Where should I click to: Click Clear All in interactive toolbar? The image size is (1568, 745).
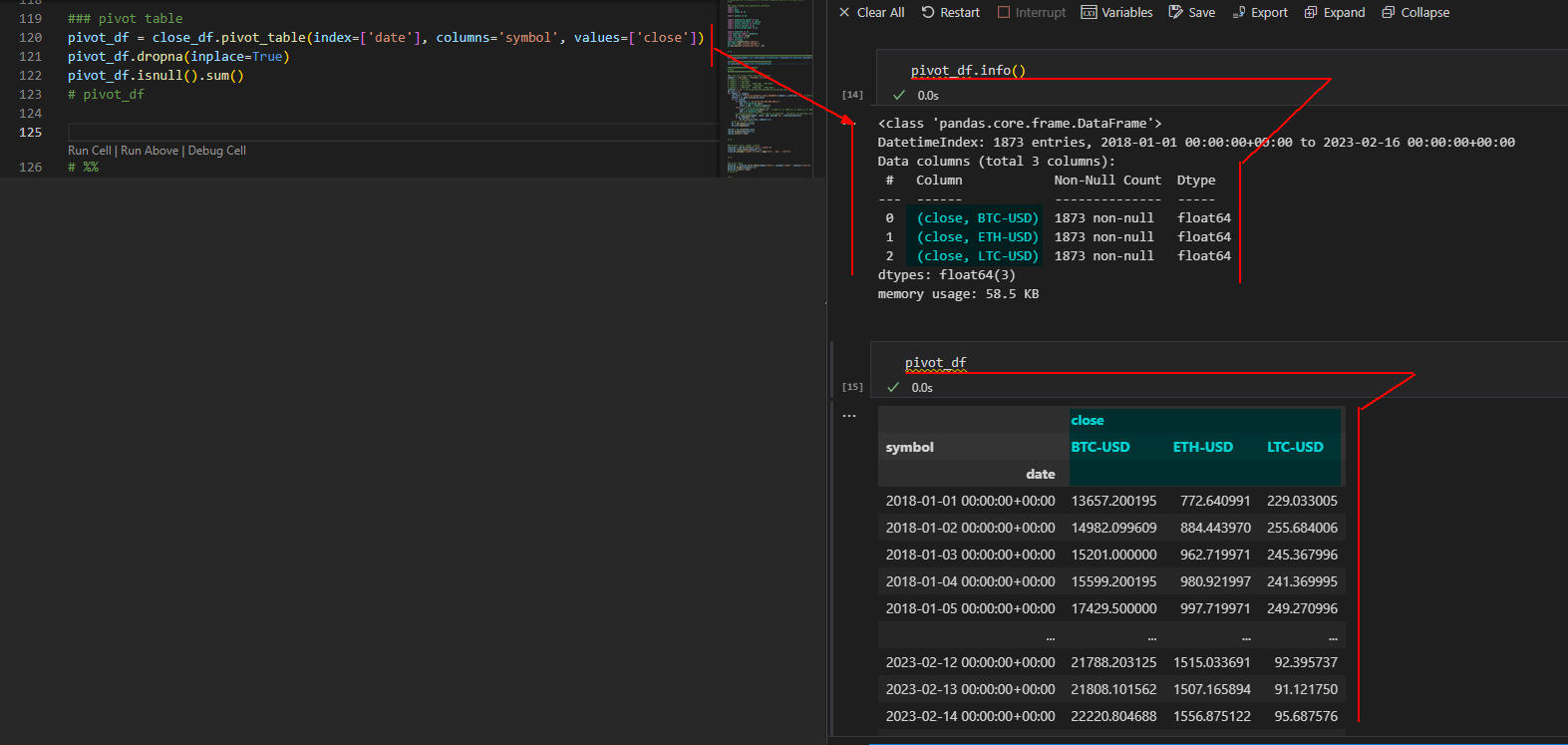871,12
